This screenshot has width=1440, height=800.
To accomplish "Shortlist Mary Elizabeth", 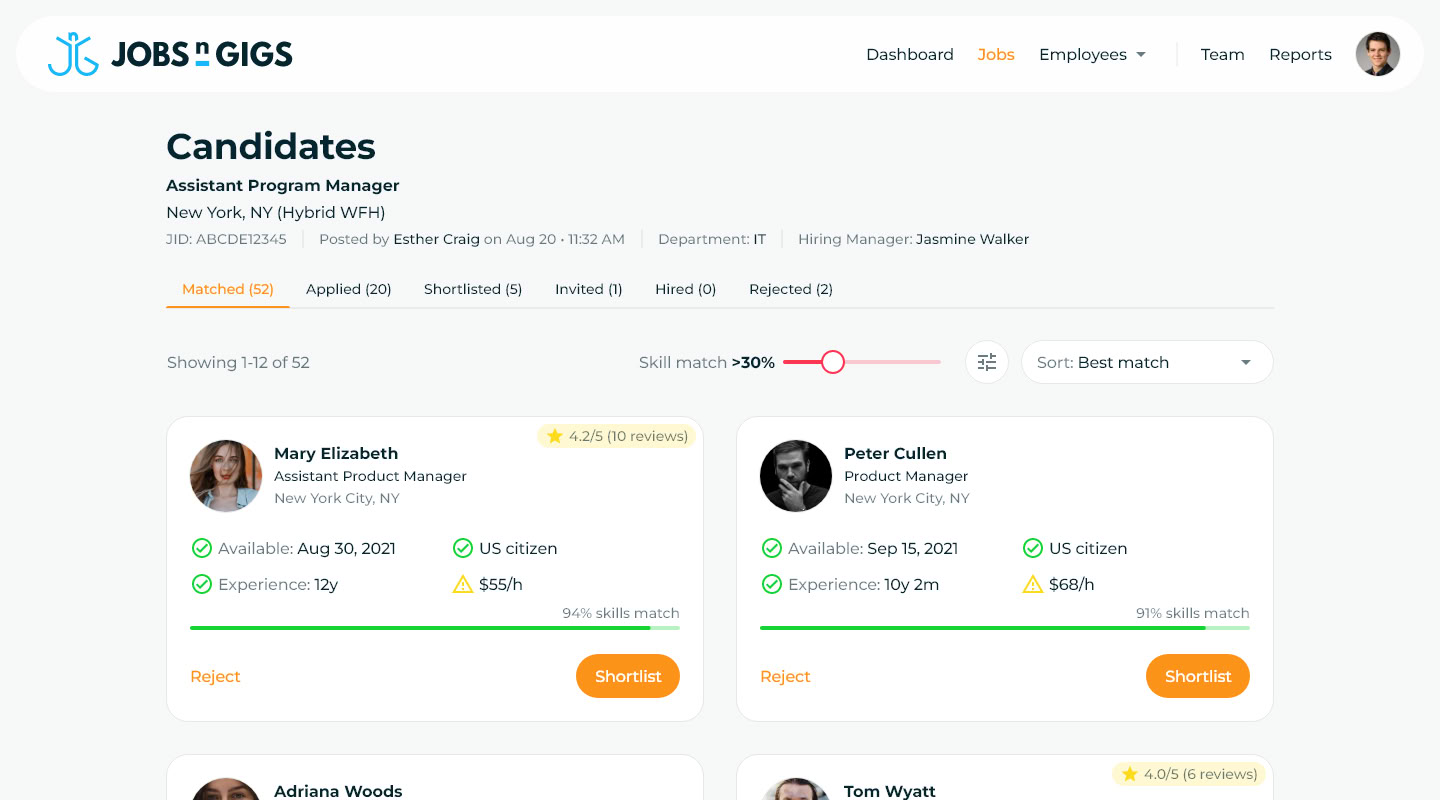I will [628, 676].
